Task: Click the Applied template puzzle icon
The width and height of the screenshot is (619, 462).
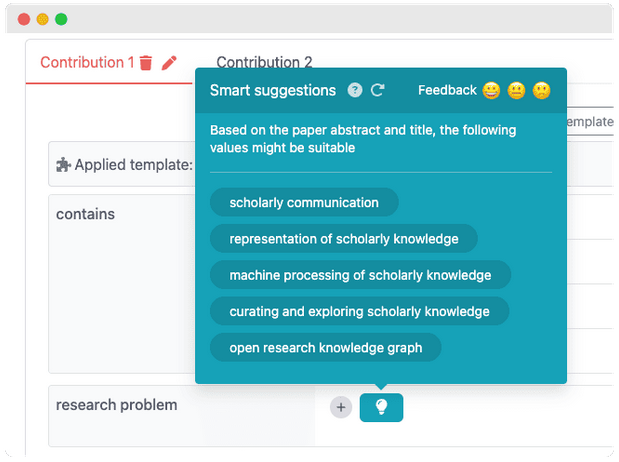Action: [64, 165]
